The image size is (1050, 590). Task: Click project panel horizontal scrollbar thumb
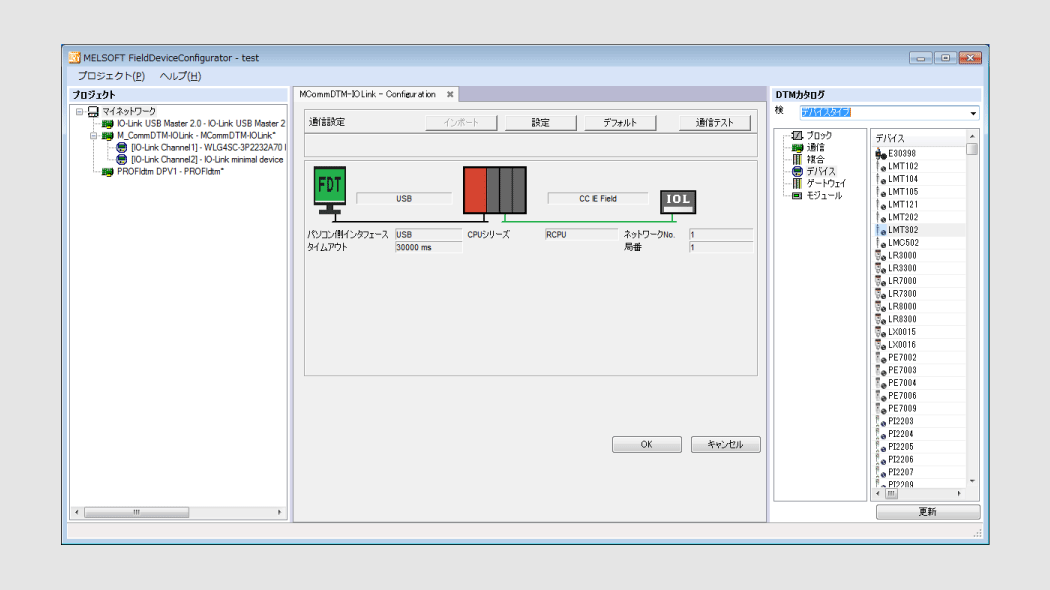point(137,512)
